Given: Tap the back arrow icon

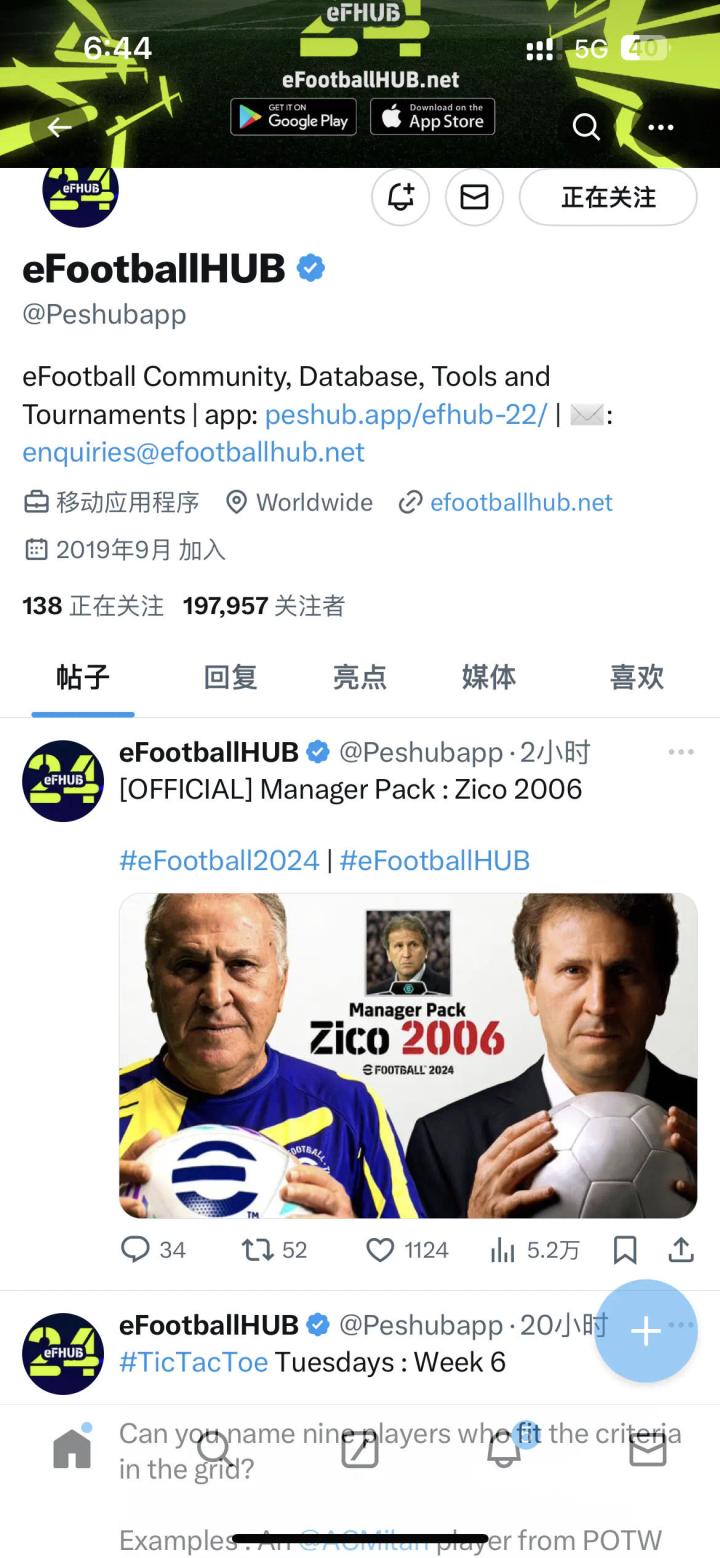Looking at the screenshot, I should (x=59, y=127).
